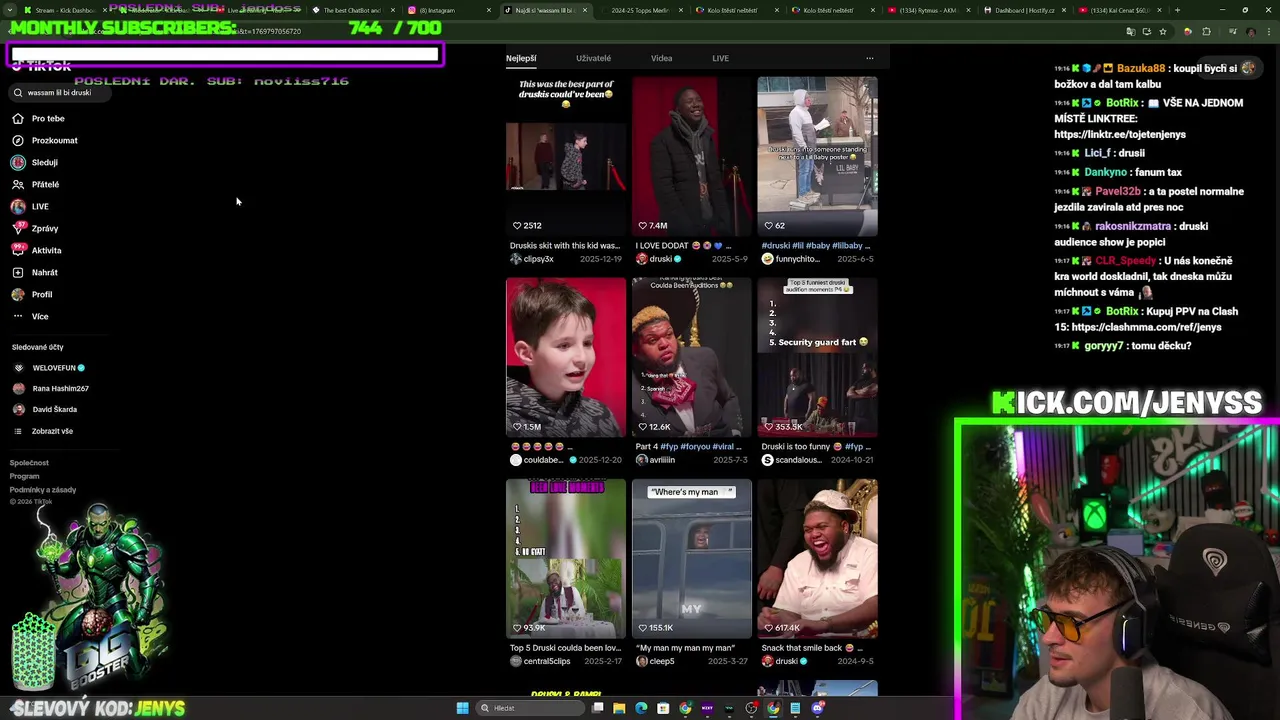Switch to the Uživatelé results tab
Viewport: 1280px width, 720px height.
[x=593, y=58]
